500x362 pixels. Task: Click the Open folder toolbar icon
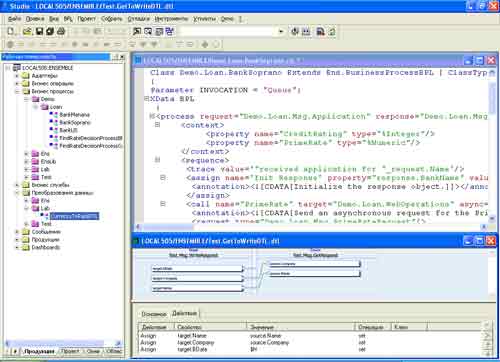point(27,31)
